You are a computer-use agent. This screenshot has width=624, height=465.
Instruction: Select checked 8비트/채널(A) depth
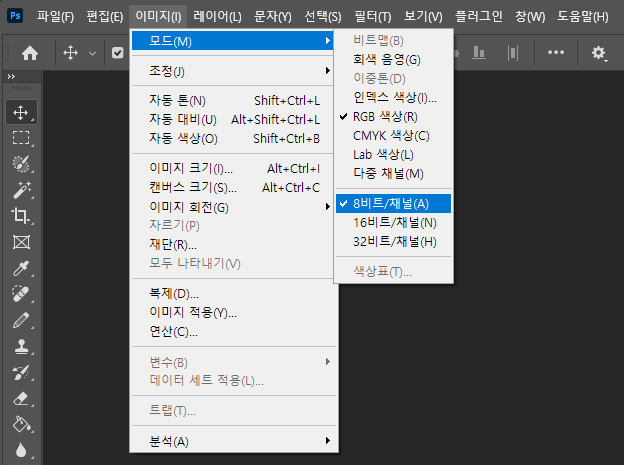pyautogui.click(x=394, y=203)
